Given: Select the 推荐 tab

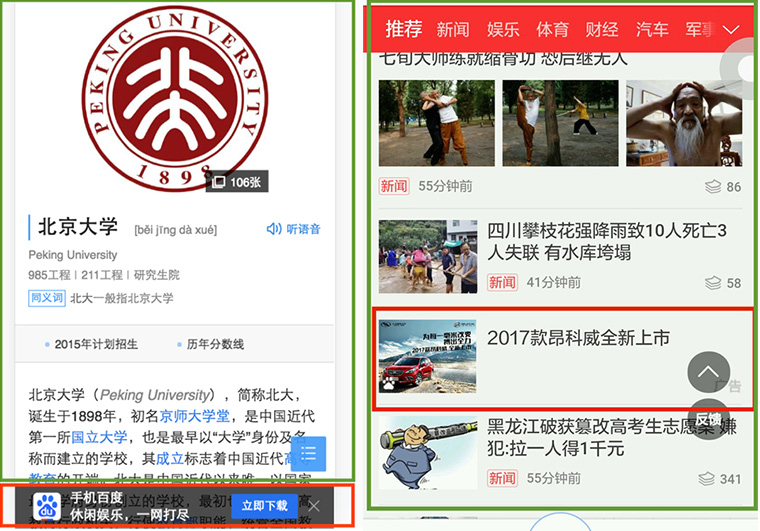Looking at the screenshot, I should tap(404, 29).
